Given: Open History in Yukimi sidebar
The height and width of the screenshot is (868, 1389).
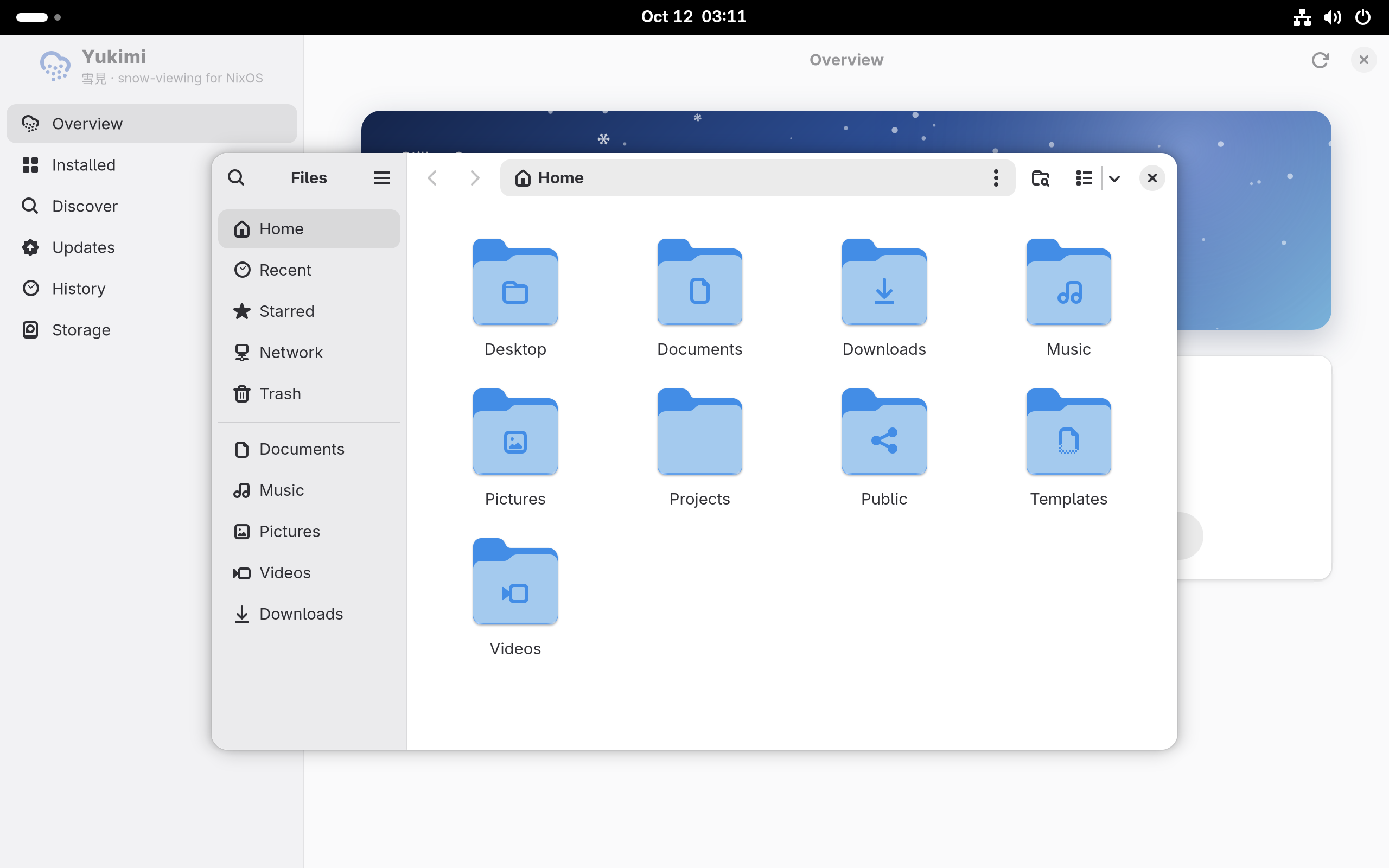Looking at the screenshot, I should pyautogui.click(x=108, y=289).
